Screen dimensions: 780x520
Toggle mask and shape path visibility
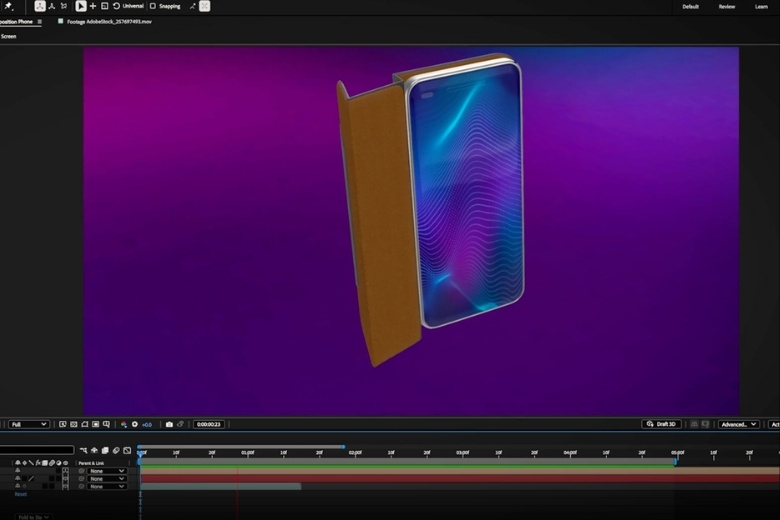coord(85,424)
